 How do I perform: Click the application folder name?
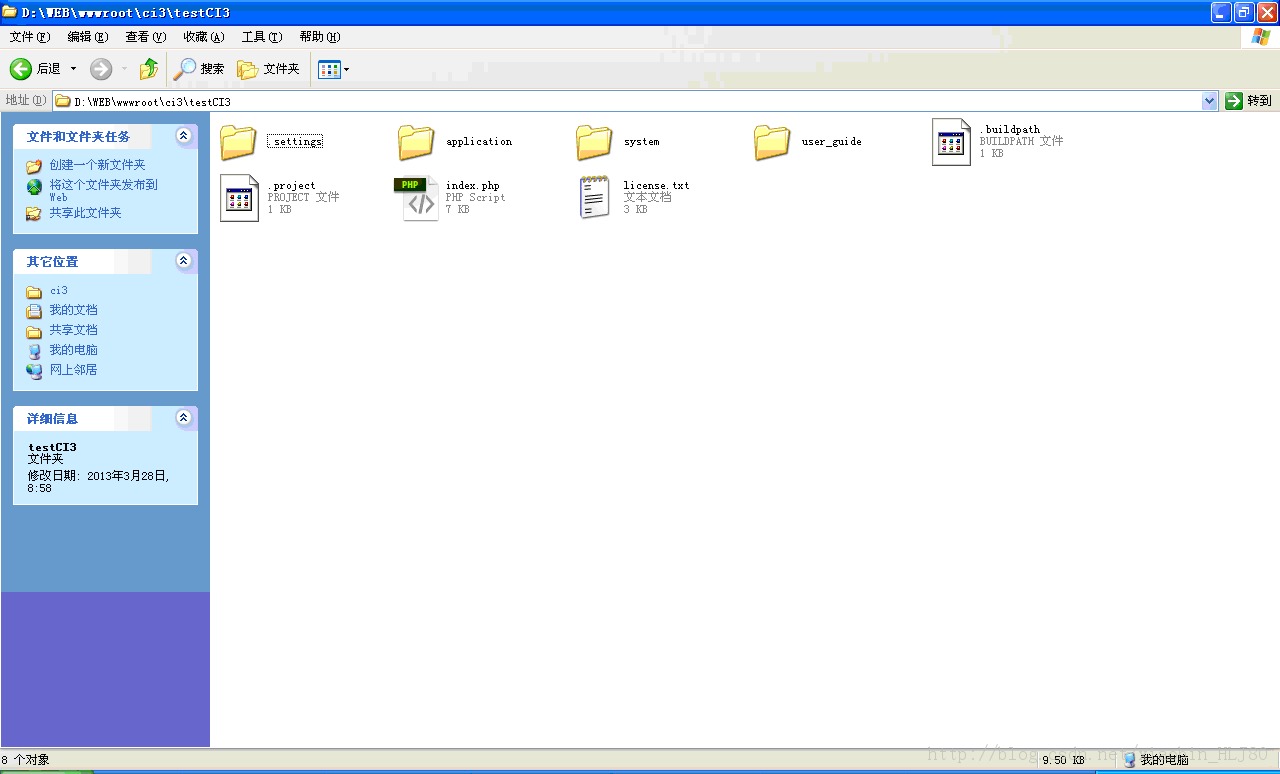point(479,142)
